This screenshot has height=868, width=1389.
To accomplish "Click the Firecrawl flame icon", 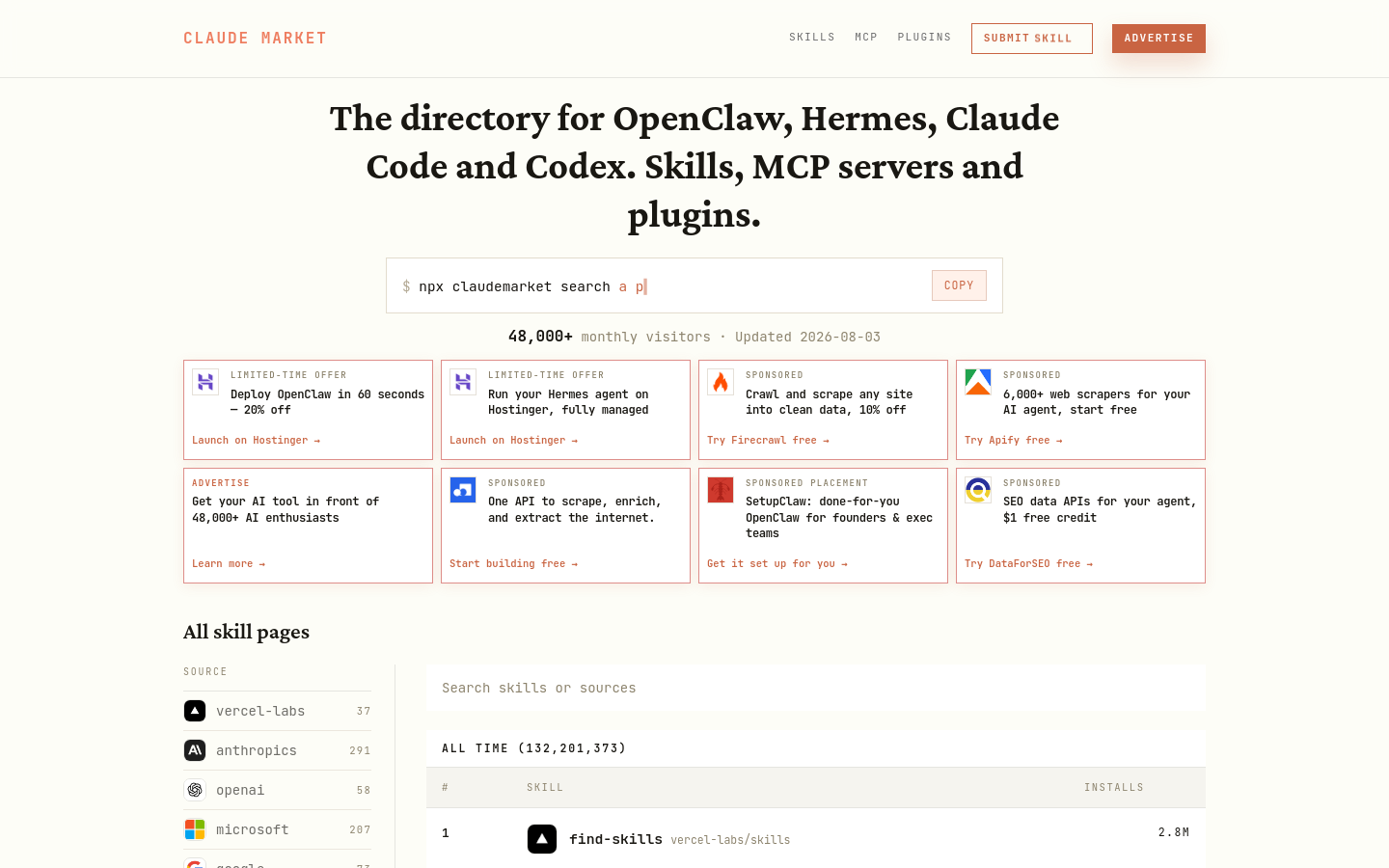I will coord(721,382).
